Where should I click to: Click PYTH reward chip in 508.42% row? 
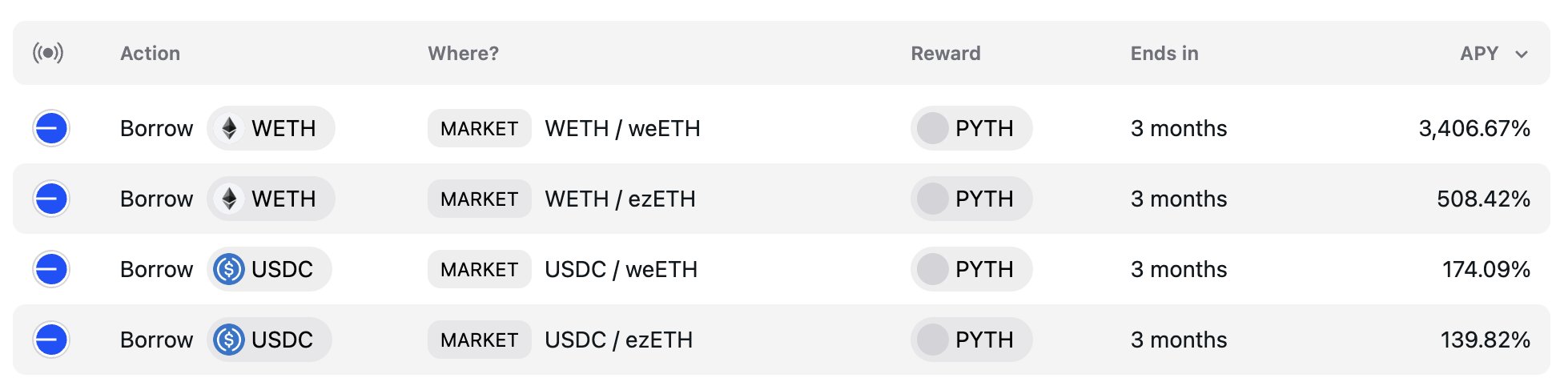pyautogui.click(x=971, y=199)
